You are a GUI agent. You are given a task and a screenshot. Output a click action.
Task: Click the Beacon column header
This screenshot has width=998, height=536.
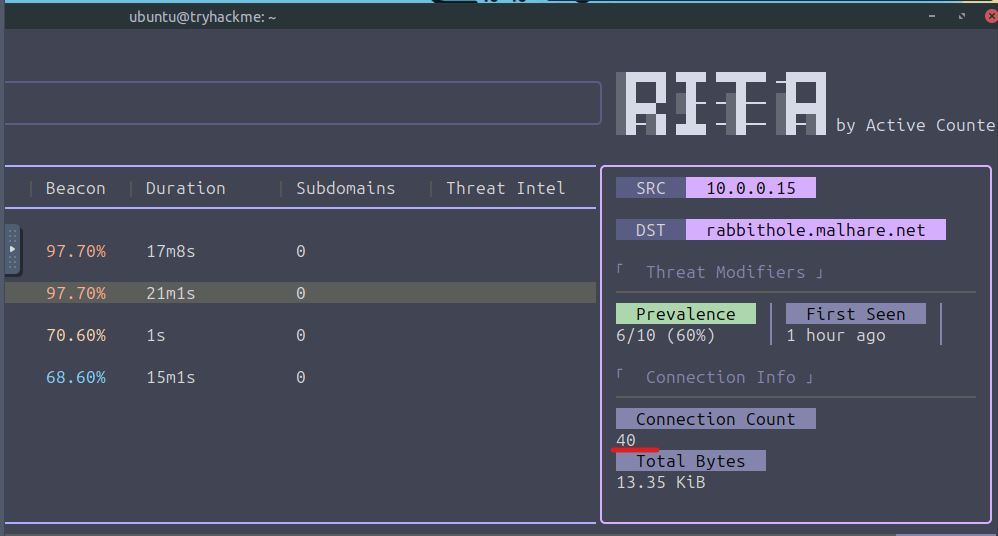(75, 188)
